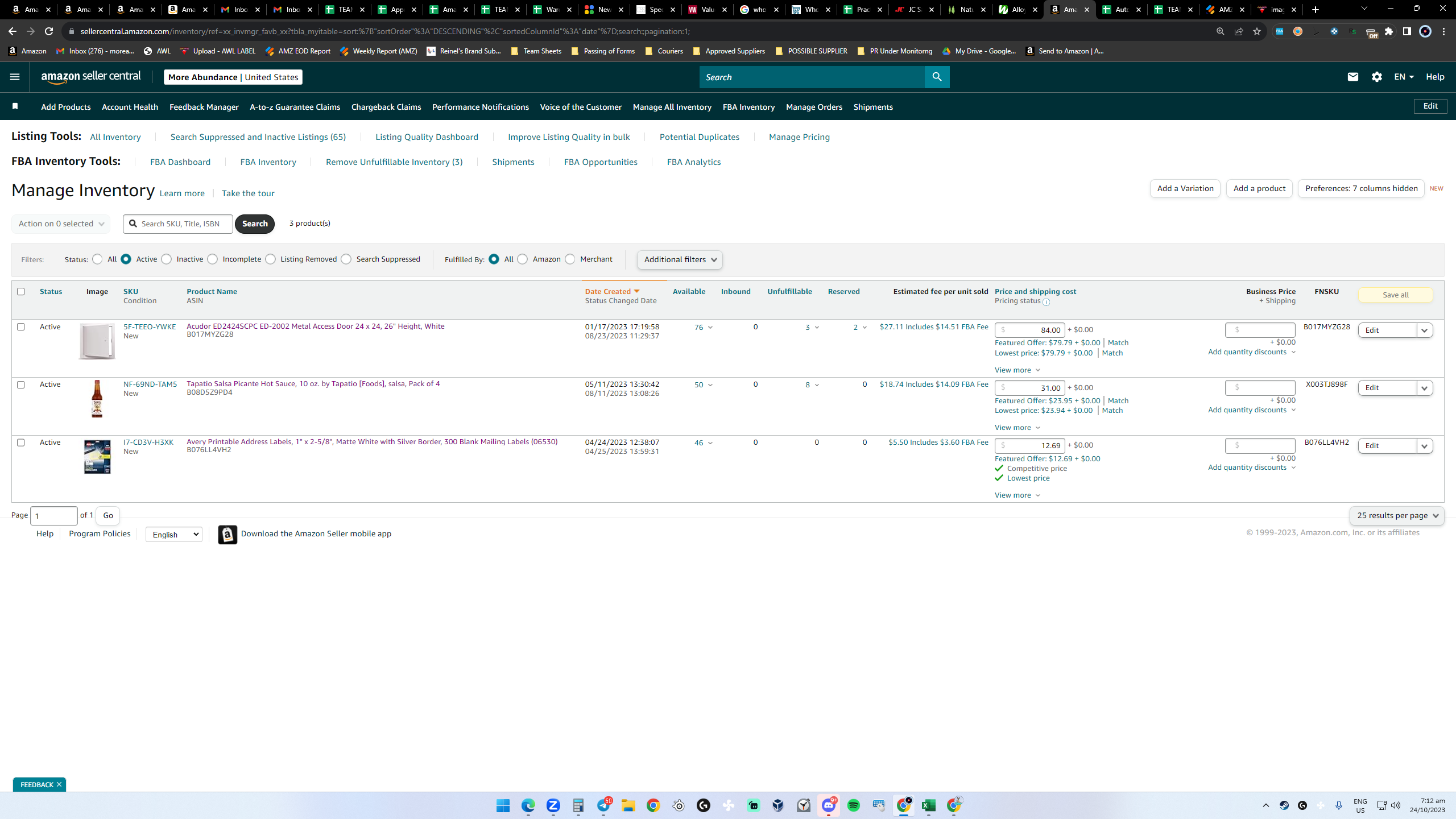The width and height of the screenshot is (1456, 819).
Task: Select checkbox for SKU I7-CD3V-H3XK row
Action: [x=21, y=442]
